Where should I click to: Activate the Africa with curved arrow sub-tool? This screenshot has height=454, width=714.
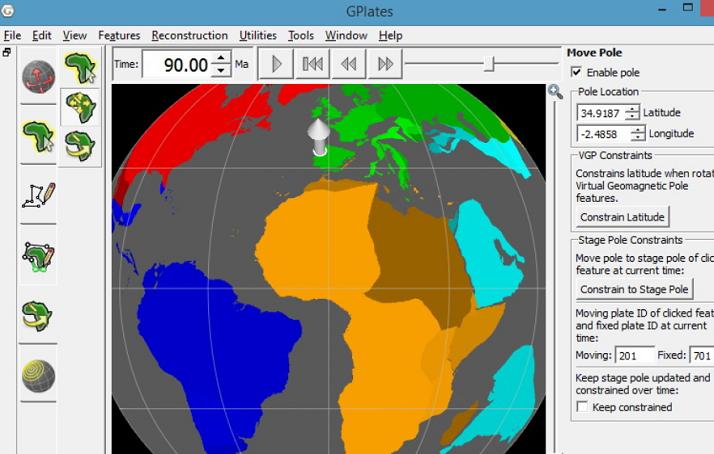(x=80, y=146)
